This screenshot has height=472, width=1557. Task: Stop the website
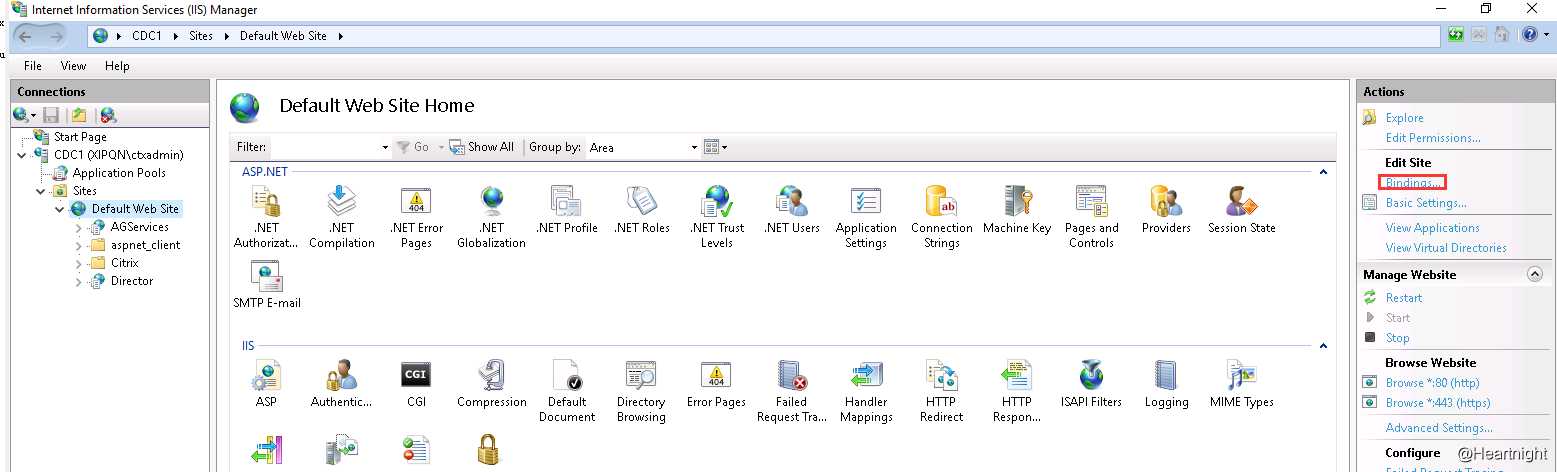pos(1397,338)
